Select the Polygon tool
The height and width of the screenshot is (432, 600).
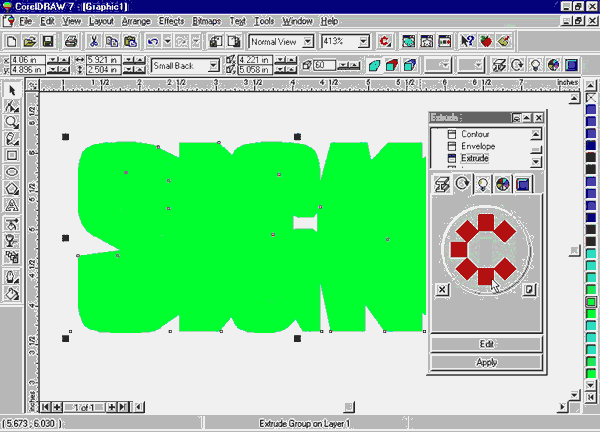point(12,188)
